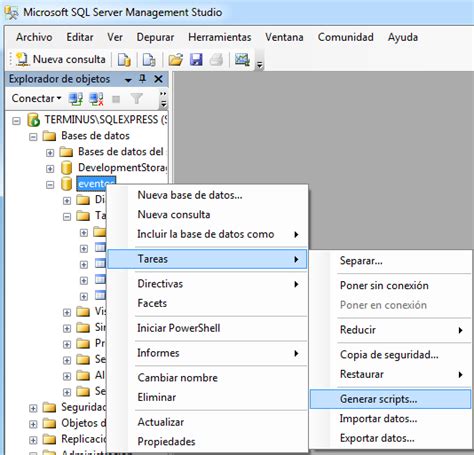This screenshot has width=474, height=455.
Task: Click the database engine query icon in toolbar
Action: click(124, 60)
